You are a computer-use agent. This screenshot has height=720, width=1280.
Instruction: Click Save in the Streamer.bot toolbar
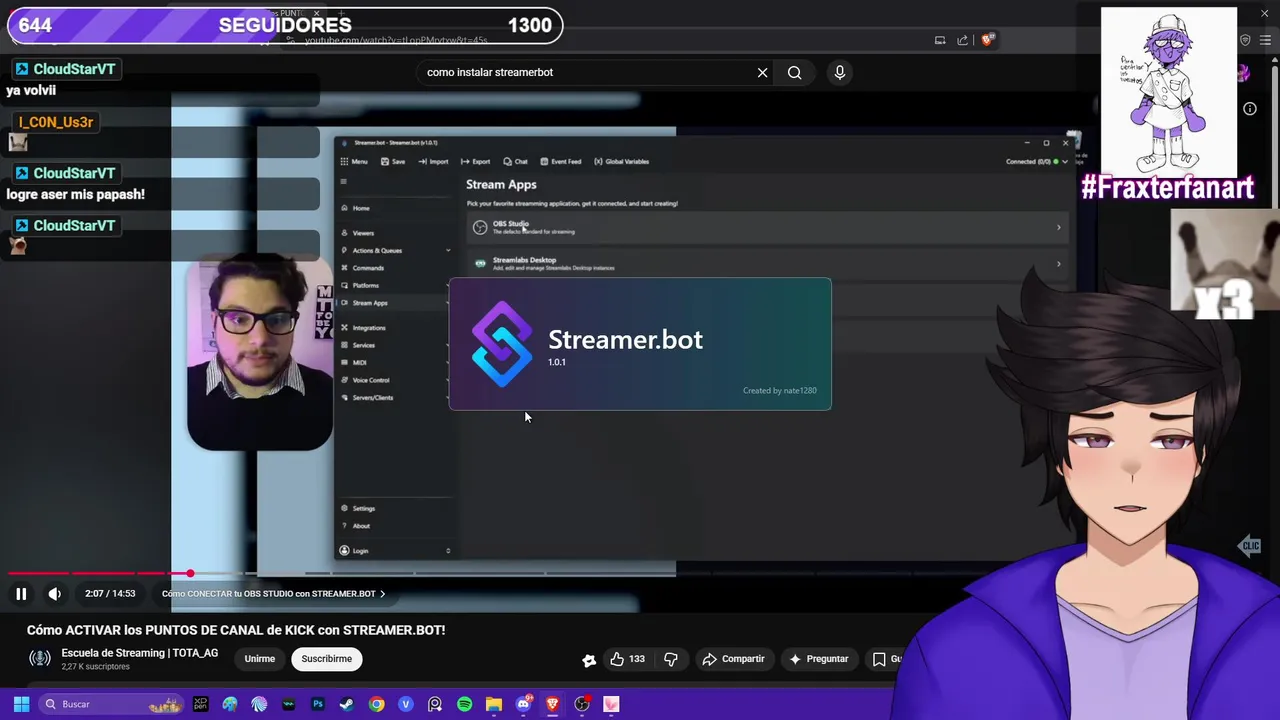click(x=393, y=161)
